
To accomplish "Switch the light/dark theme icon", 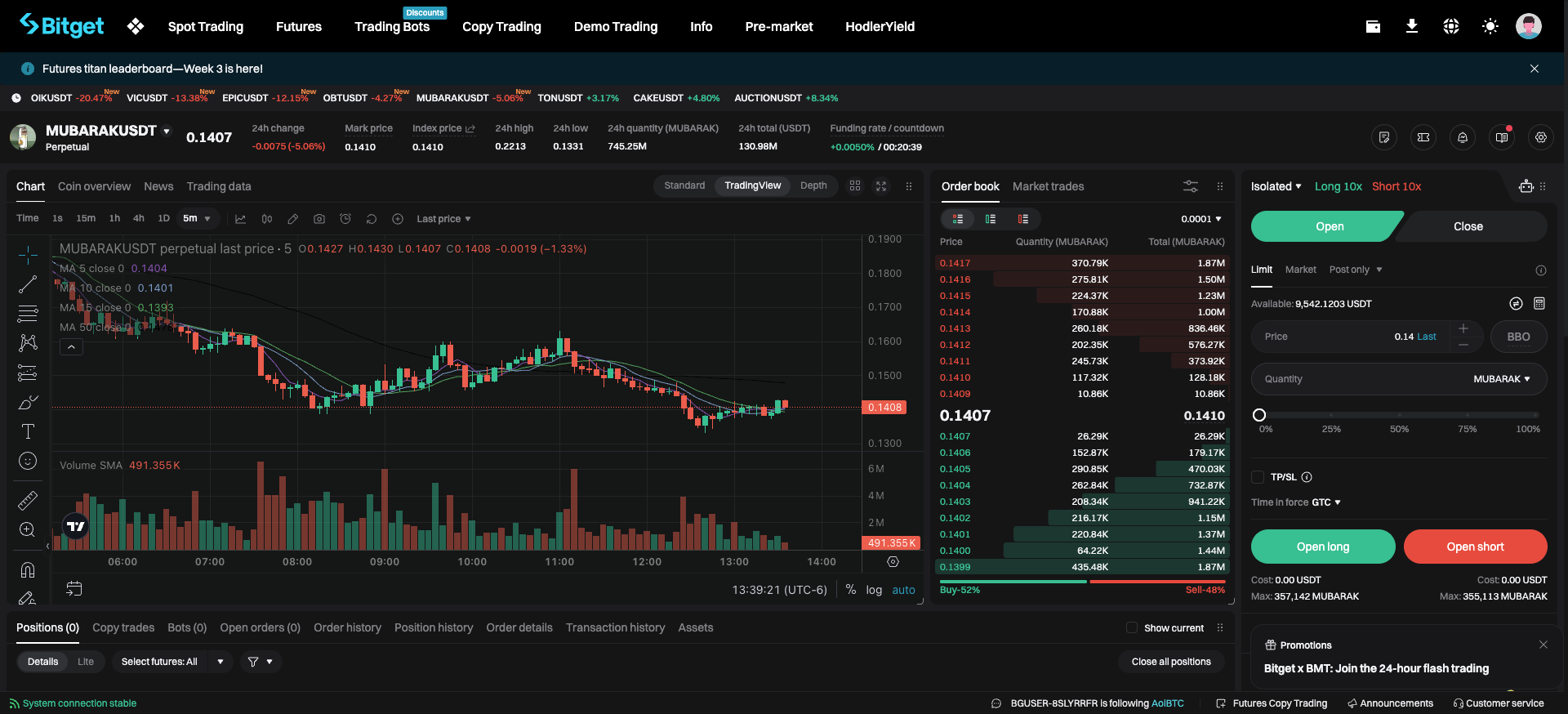I will [x=1490, y=26].
